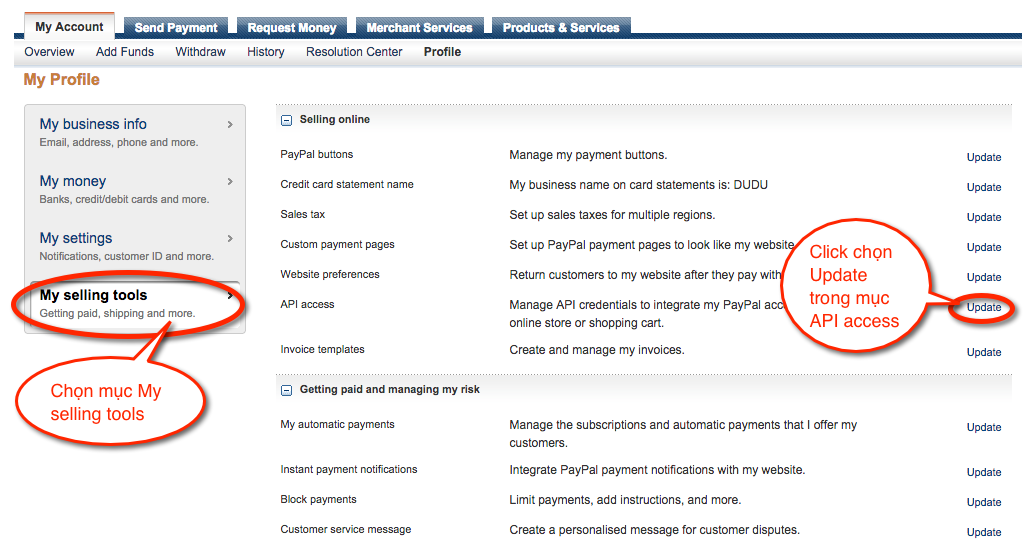Click 'Website preferences' row label
Screen dimensions: 1030x548
(330, 275)
